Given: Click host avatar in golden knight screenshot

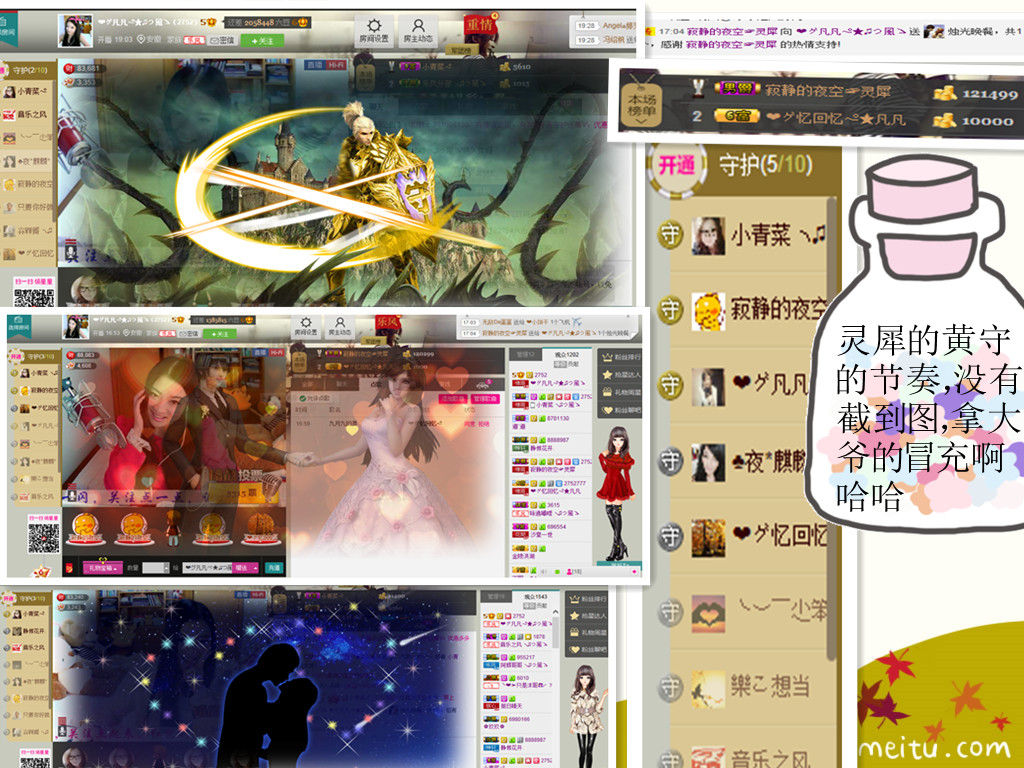Looking at the screenshot, I should 75,31.
